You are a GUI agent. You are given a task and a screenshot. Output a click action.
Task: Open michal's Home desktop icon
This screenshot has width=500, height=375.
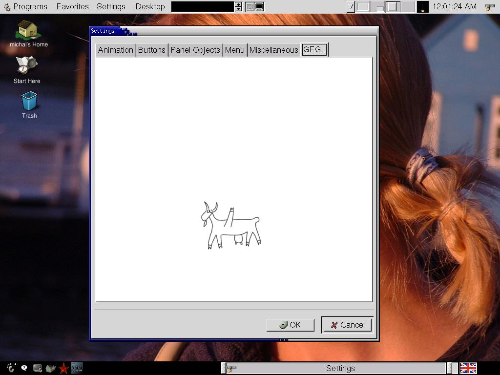click(28, 33)
